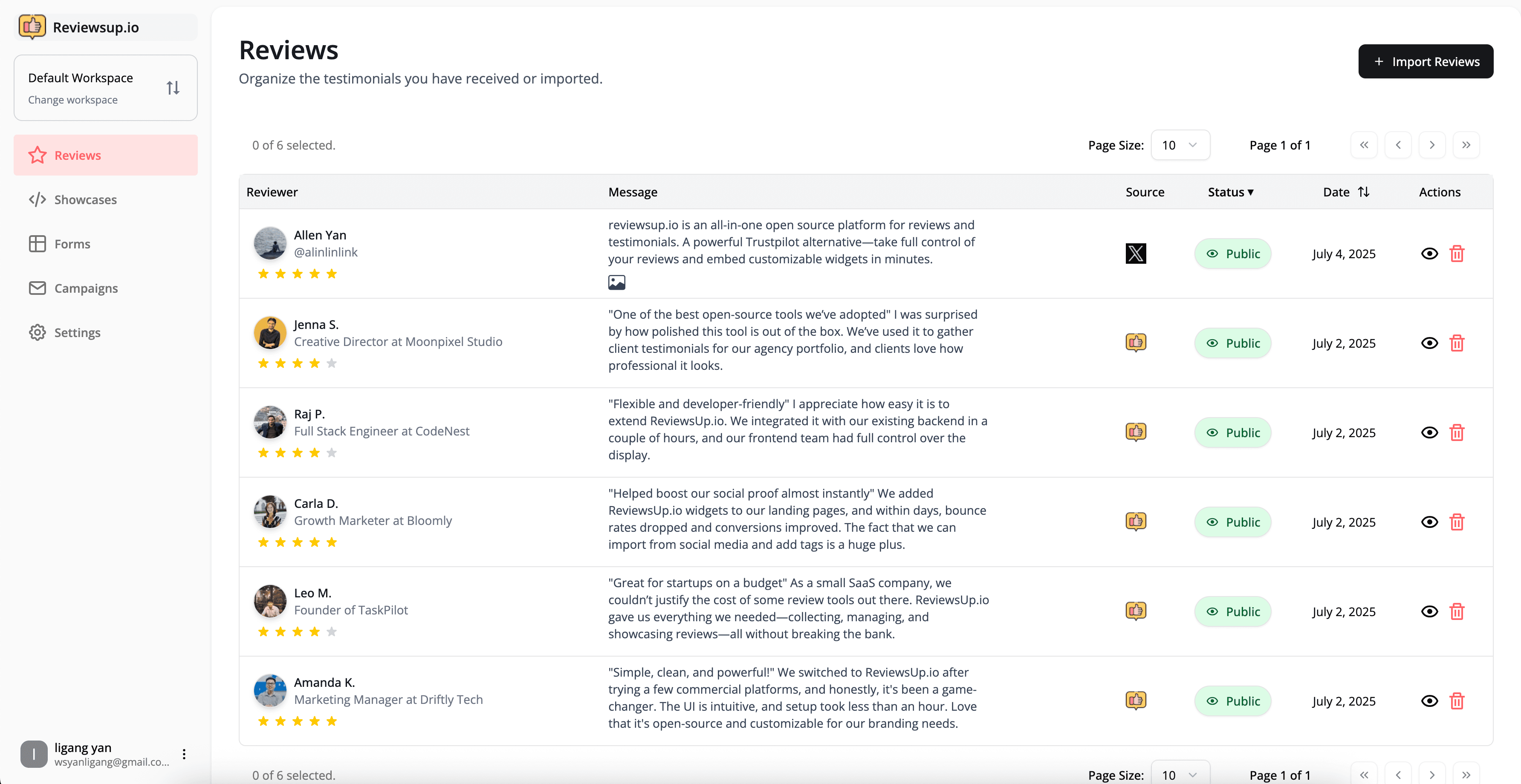Viewport: 1521px width, 784px height.
Task: Delete Jenna S.'s review with trash icon
Action: 1457,343
